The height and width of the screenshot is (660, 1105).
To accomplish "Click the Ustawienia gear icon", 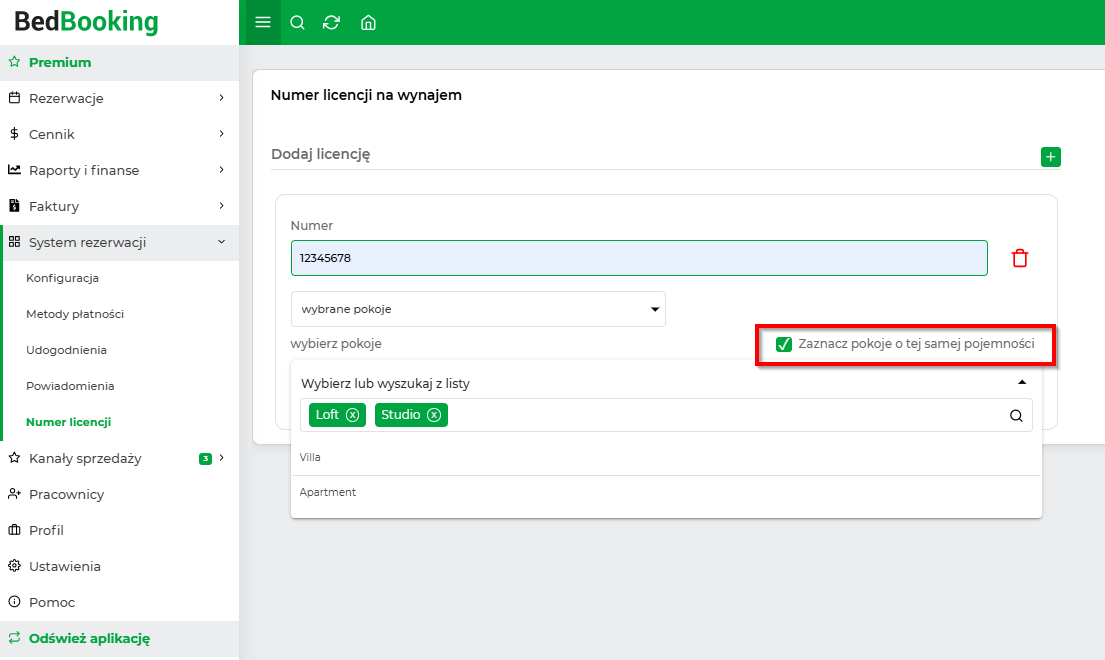I will click(x=14, y=566).
